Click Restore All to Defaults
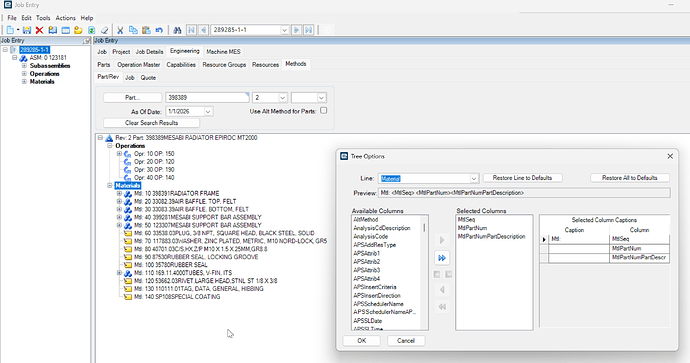This screenshot has width=690, height=363. point(630,178)
